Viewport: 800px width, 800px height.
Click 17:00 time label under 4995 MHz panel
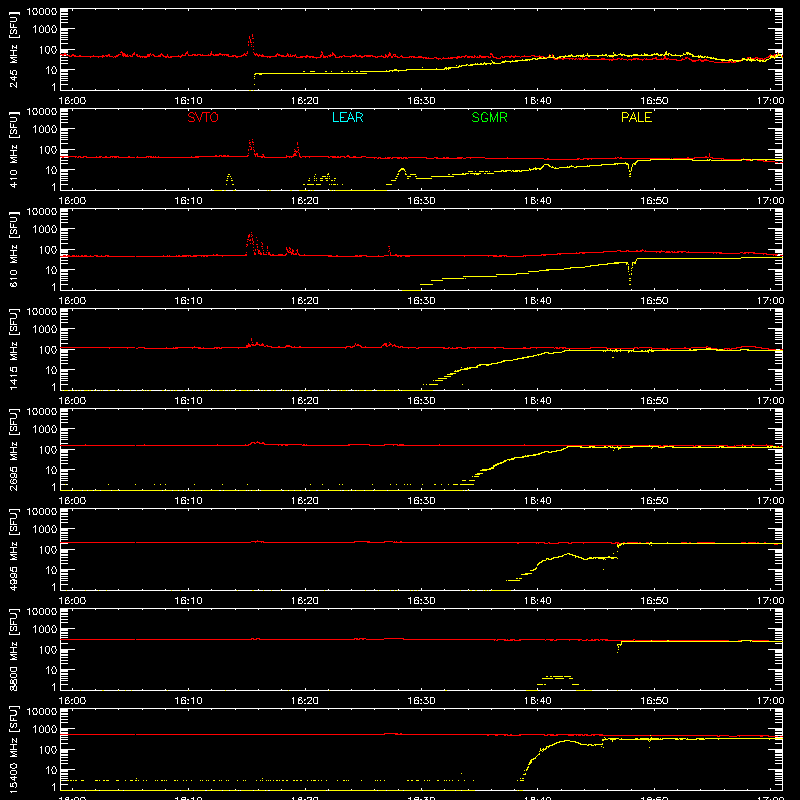tap(770, 601)
